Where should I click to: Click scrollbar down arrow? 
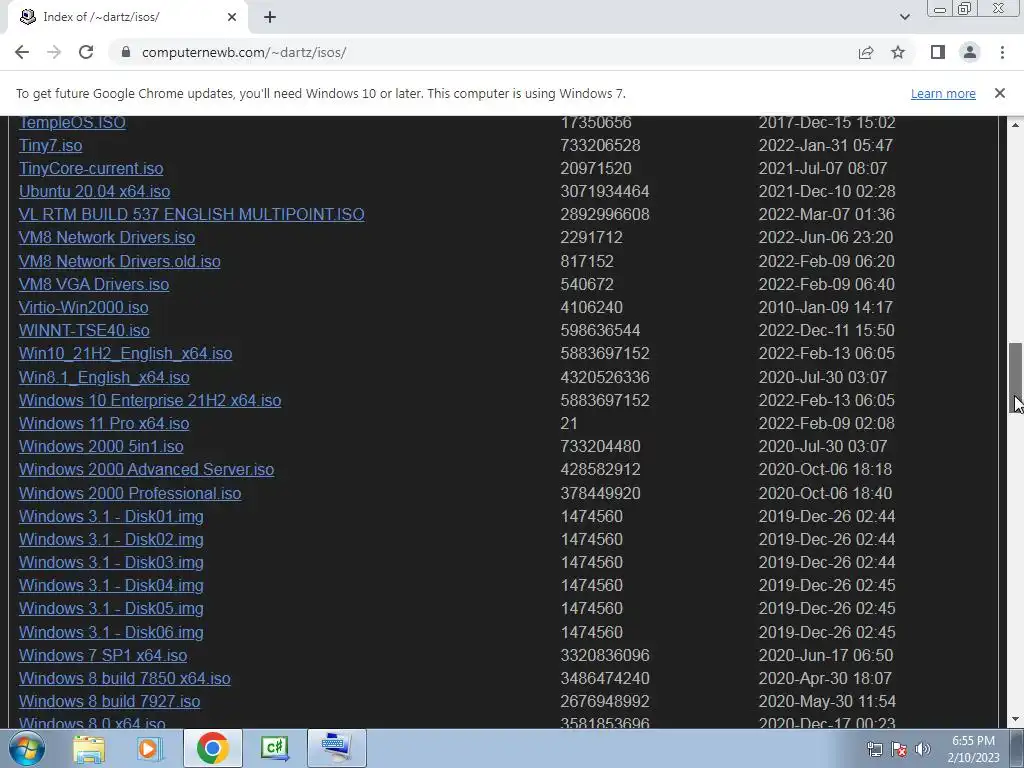click(x=1016, y=719)
